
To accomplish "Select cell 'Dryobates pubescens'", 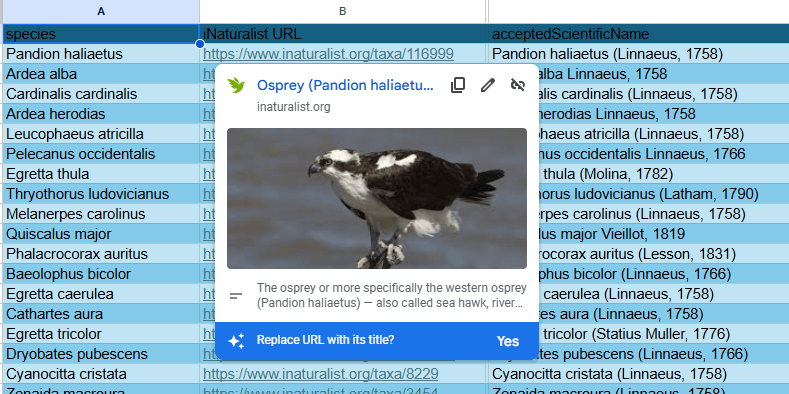I will [101, 354].
